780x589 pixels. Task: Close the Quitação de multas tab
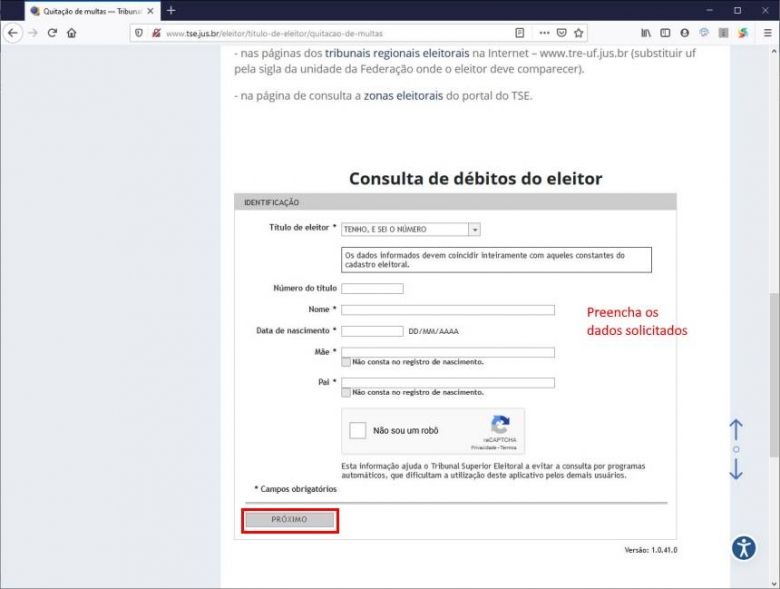point(150,11)
